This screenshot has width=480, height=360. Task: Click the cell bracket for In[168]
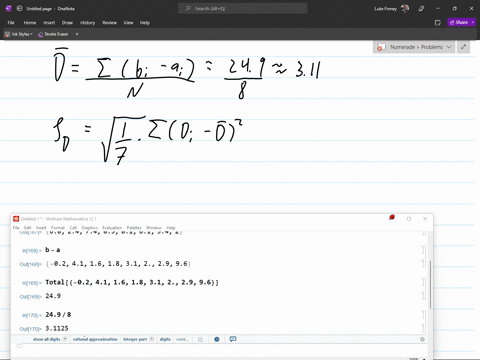point(423,250)
